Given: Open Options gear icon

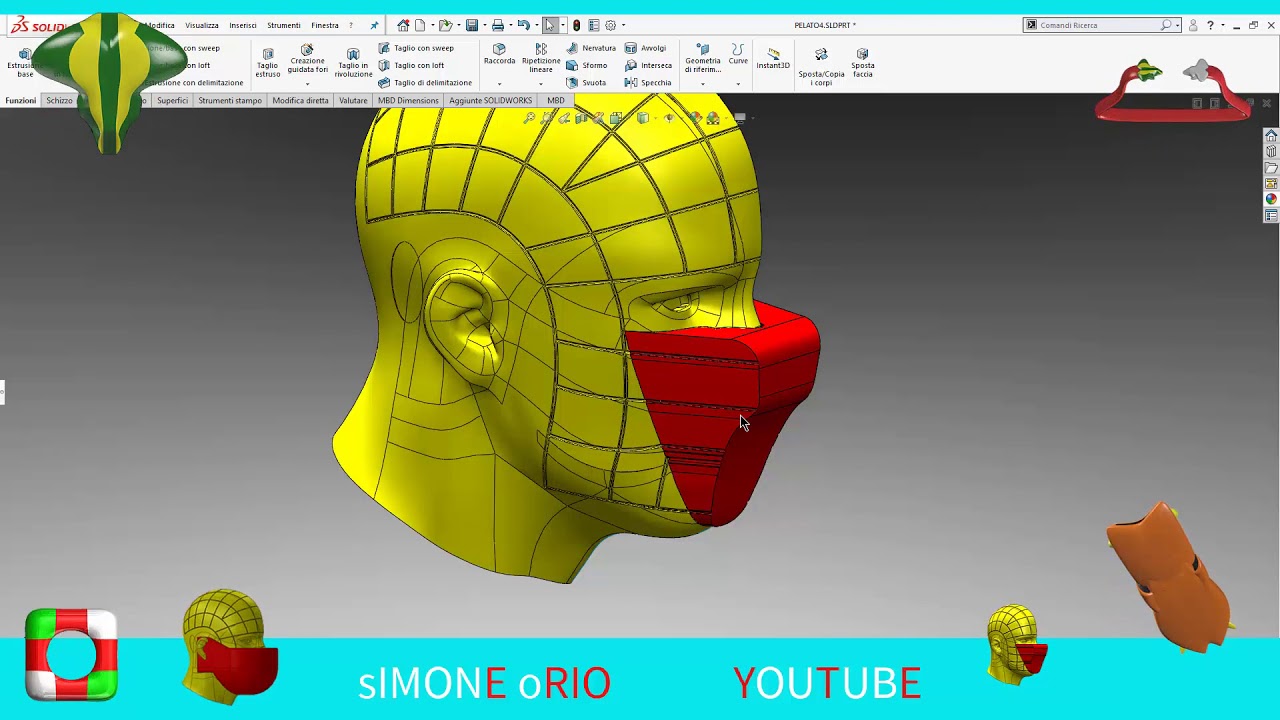Looking at the screenshot, I should (x=611, y=25).
